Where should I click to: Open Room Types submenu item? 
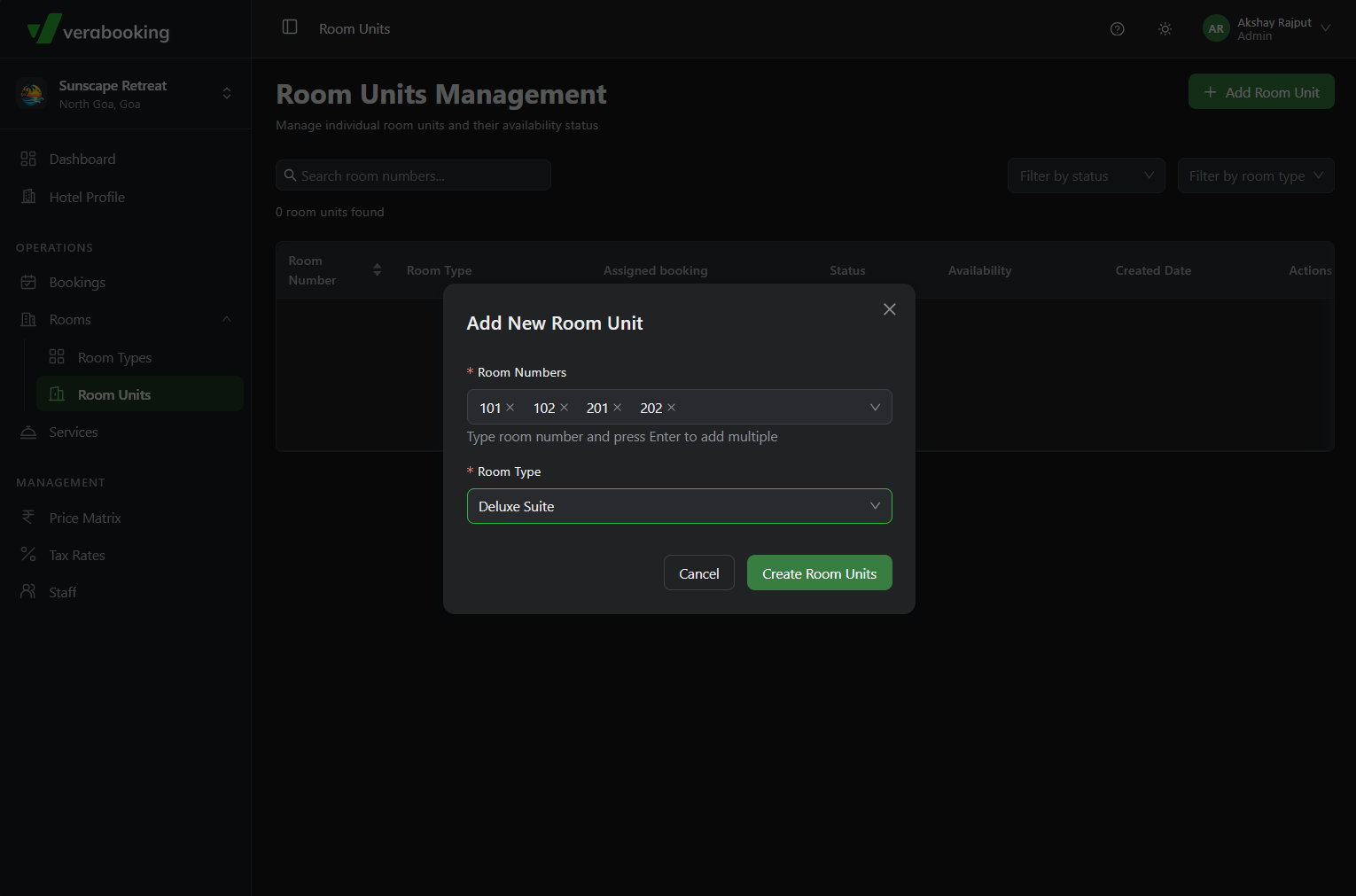pyautogui.click(x=140, y=358)
